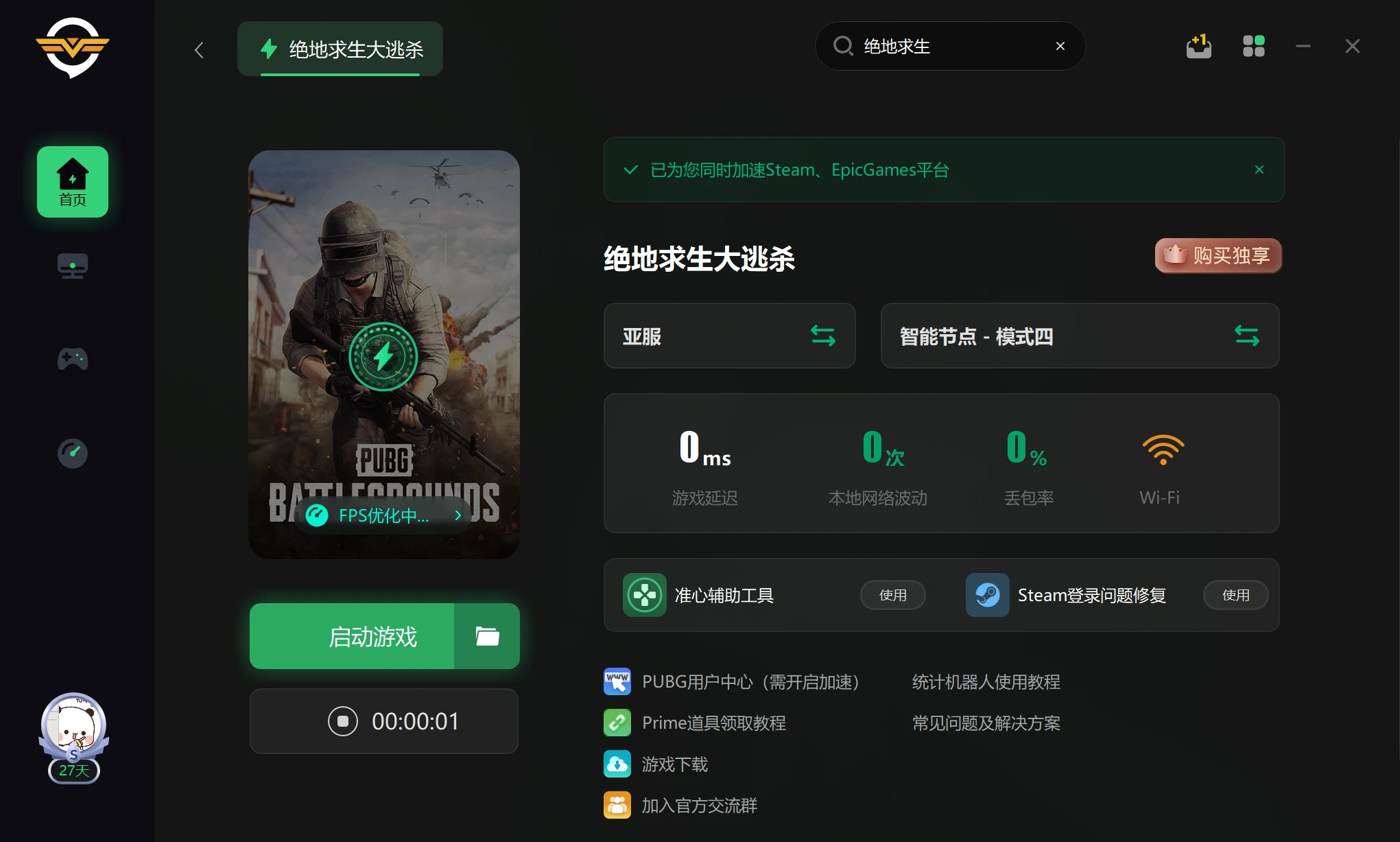
Task: Open the 首页 home sidebar tab
Action: tap(73, 182)
